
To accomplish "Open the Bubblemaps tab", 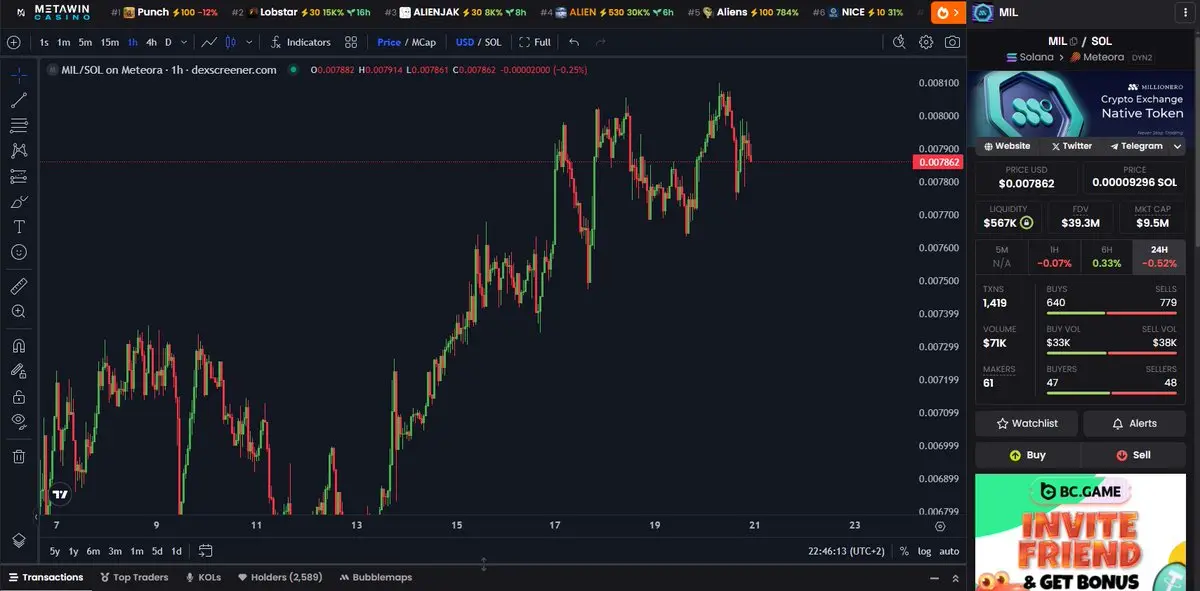I will pos(375,577).
